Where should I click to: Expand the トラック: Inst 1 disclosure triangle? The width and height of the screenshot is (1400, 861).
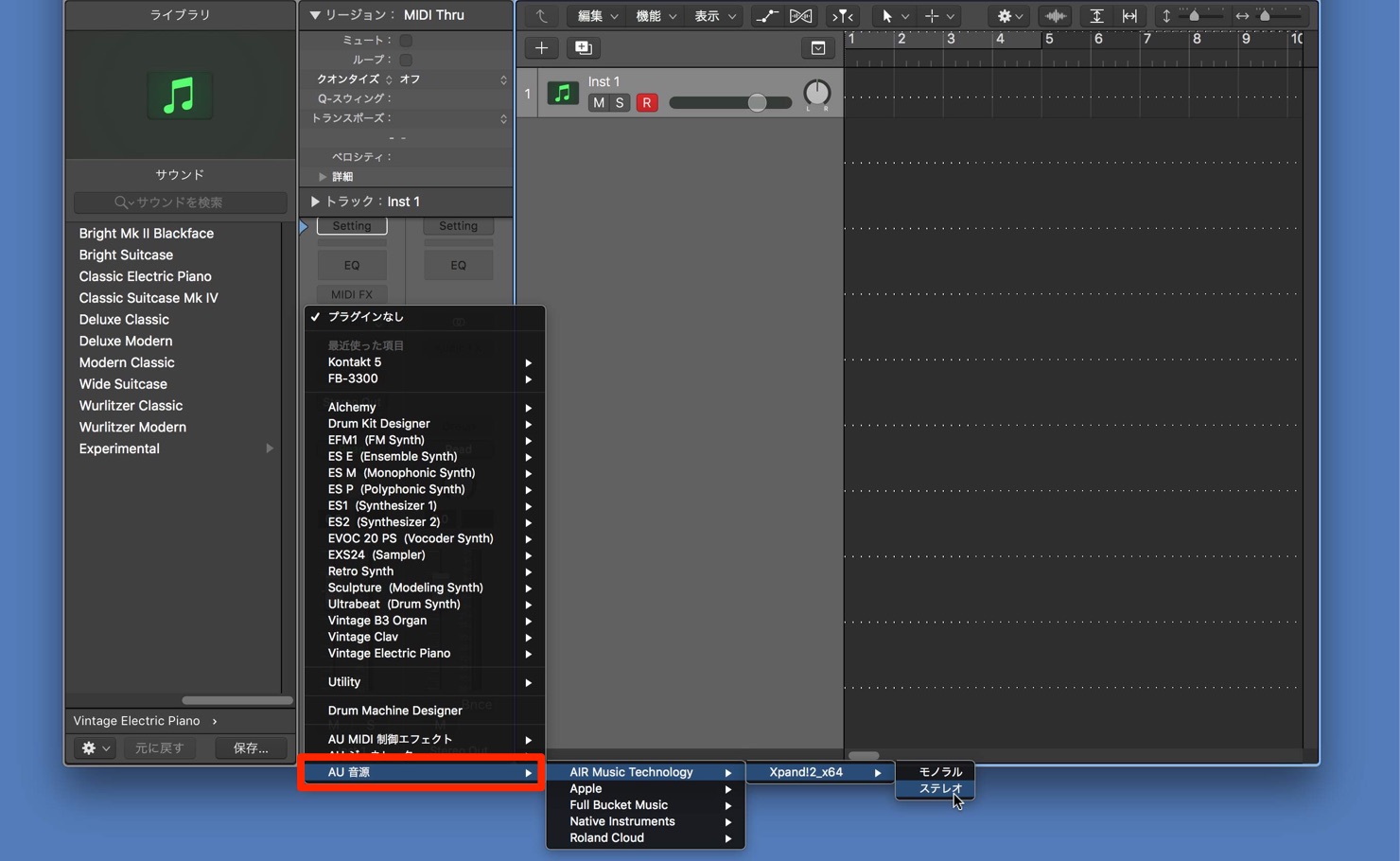pos(315,202)
